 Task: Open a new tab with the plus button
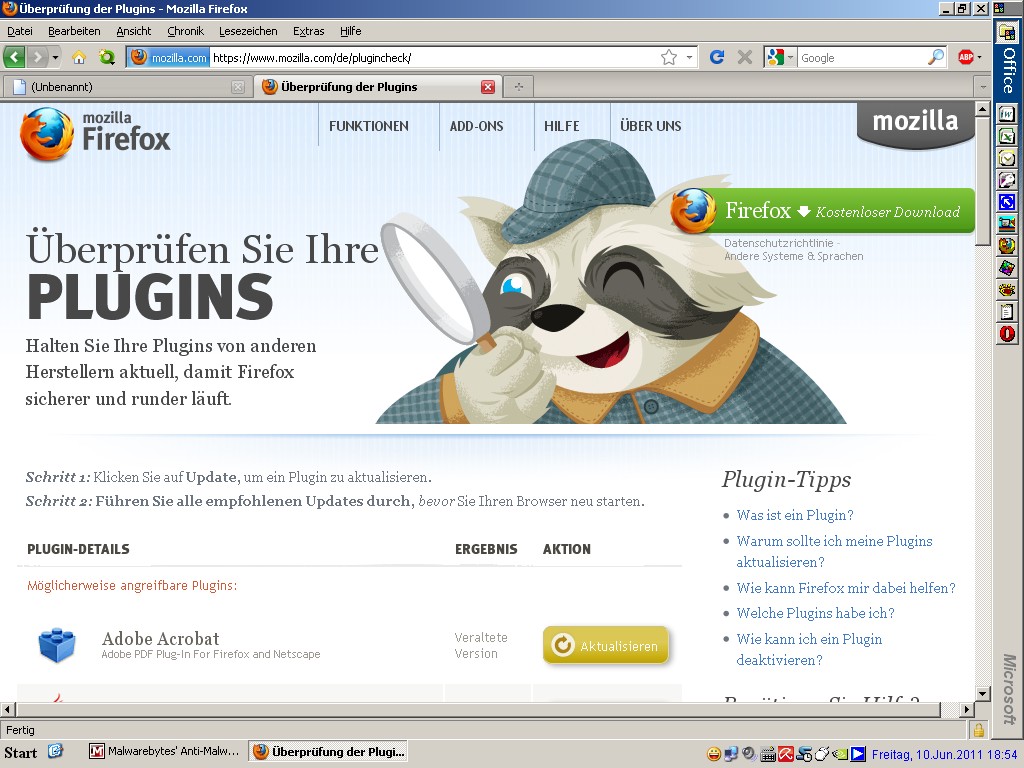point(519,87)
